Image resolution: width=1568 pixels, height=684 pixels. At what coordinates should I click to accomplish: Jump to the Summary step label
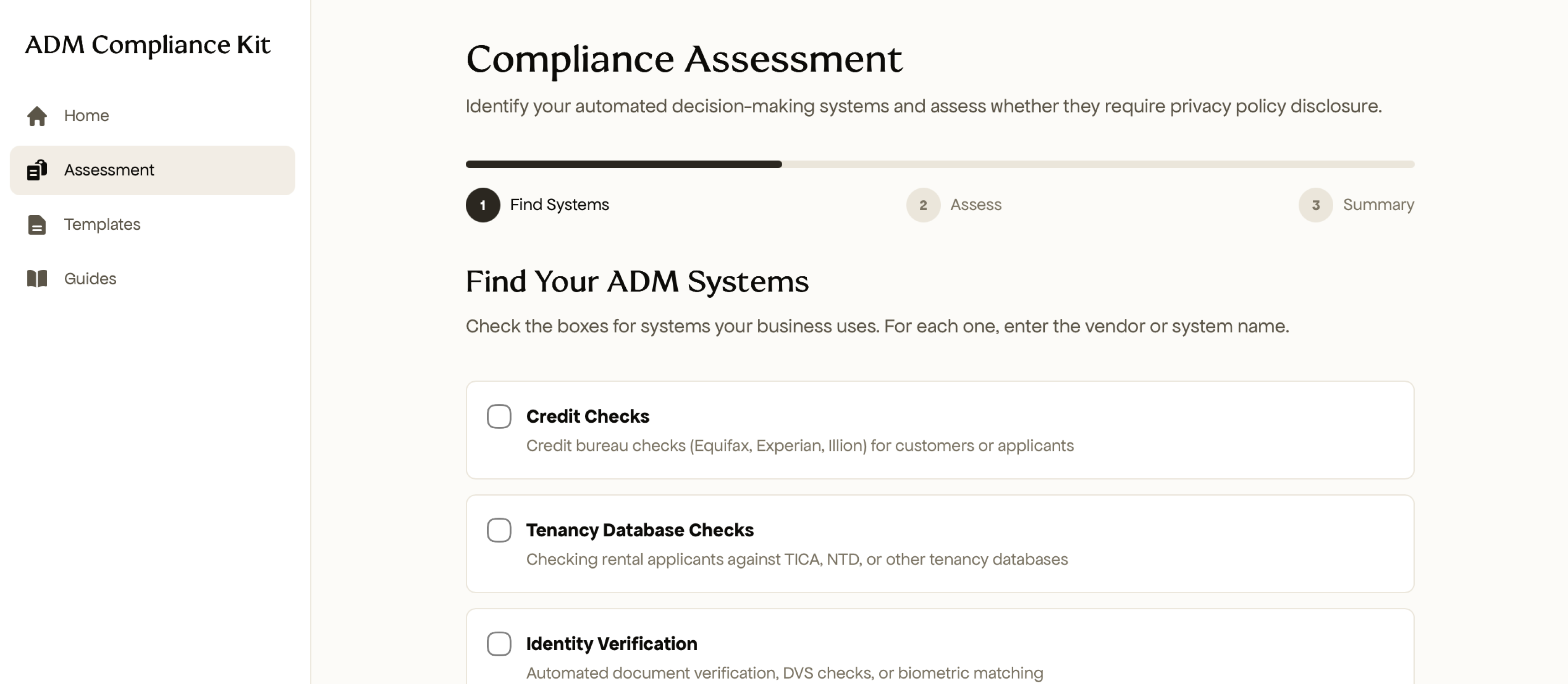[1378, 205]
